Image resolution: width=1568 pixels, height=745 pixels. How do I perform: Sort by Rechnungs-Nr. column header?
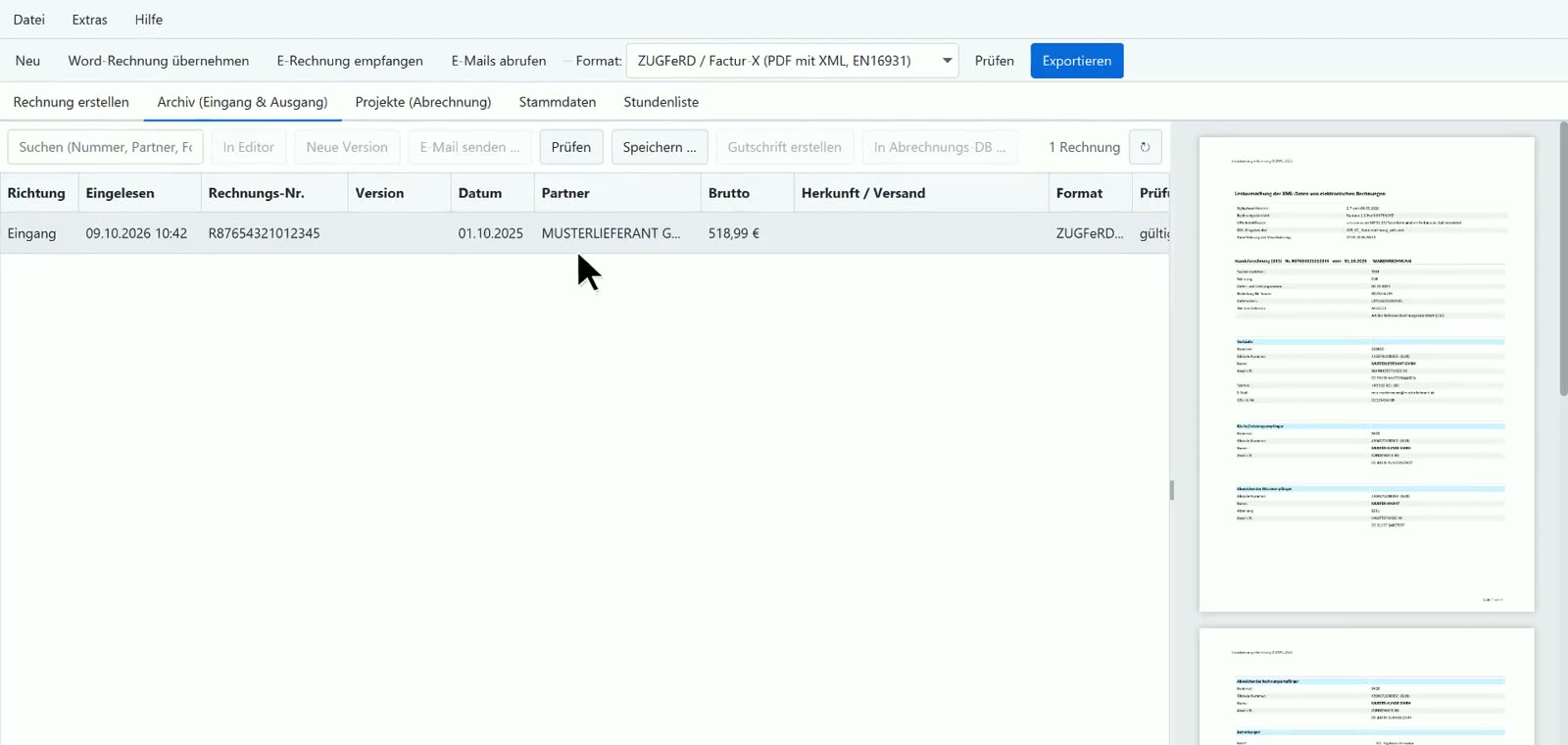274,193
